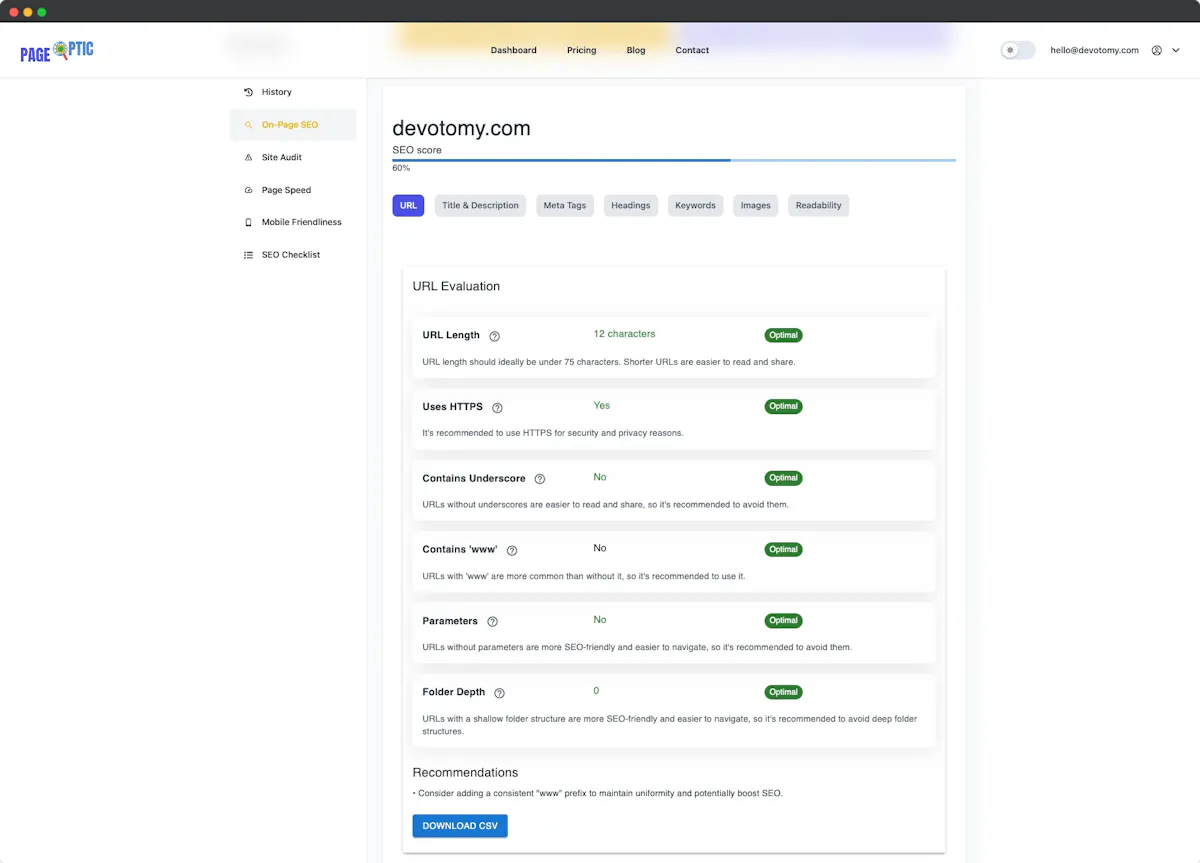Switch to the Headings tab
This screenshot has height=863, width=1200.
(631, 206)
